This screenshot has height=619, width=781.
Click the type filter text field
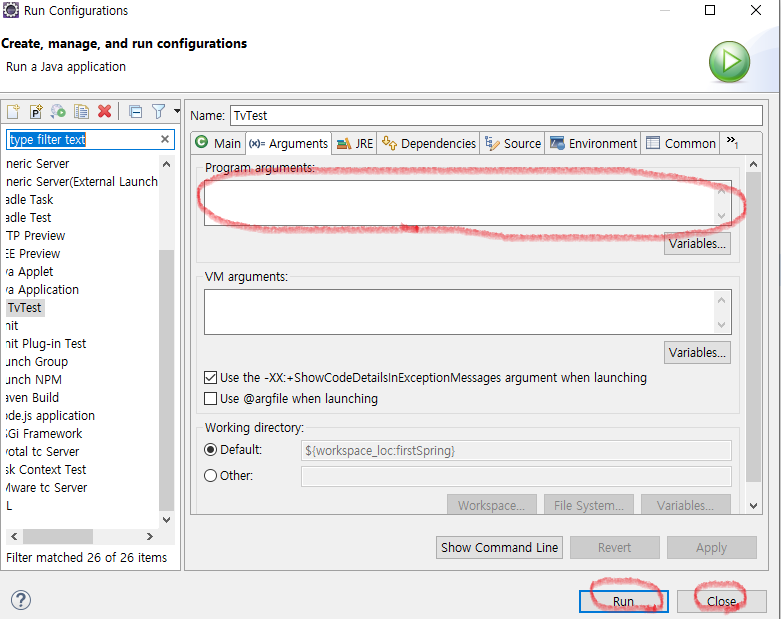click(x=83, y=139)
